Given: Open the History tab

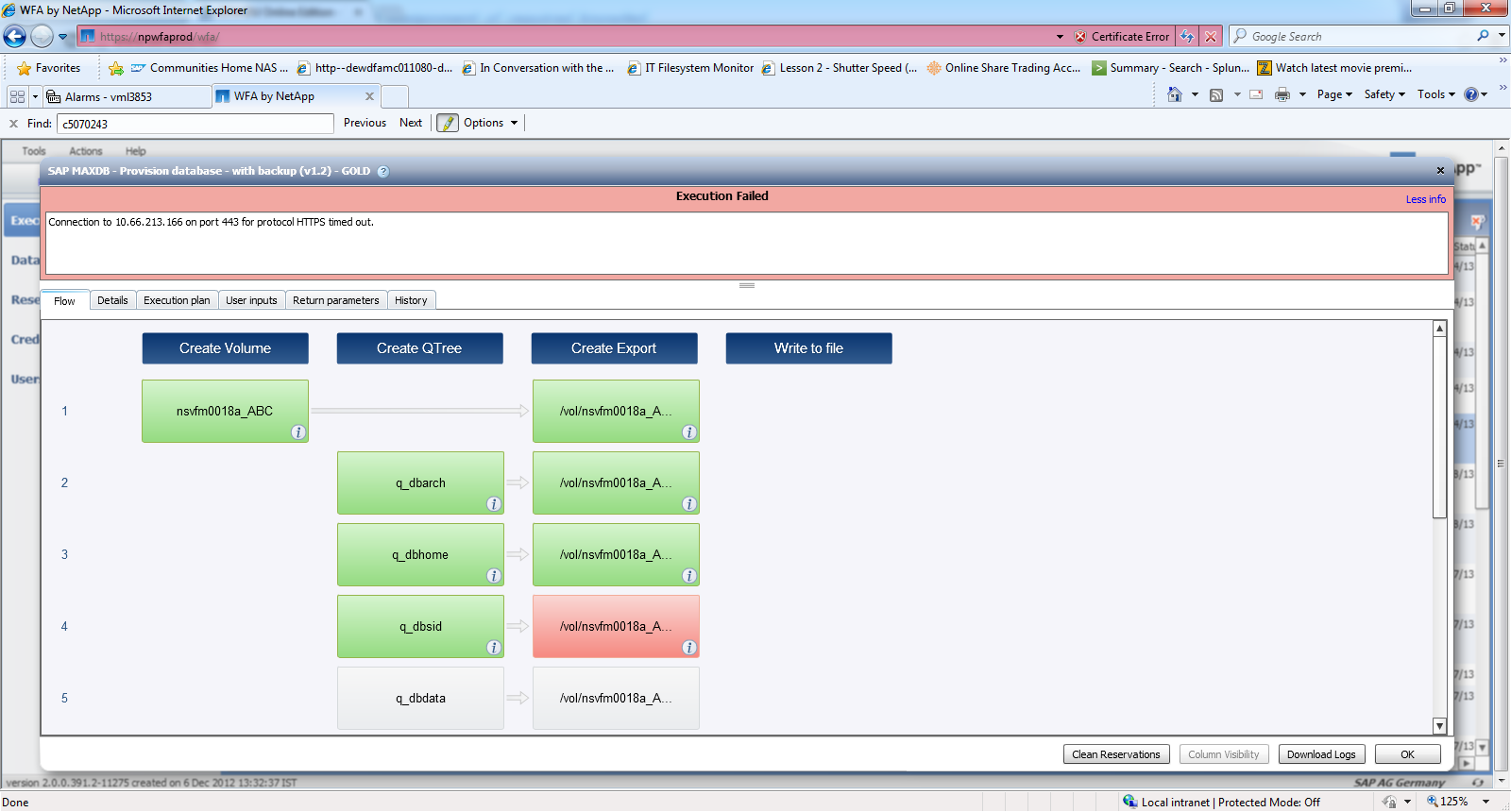Looking at the screenshot, I should point(411,300).
